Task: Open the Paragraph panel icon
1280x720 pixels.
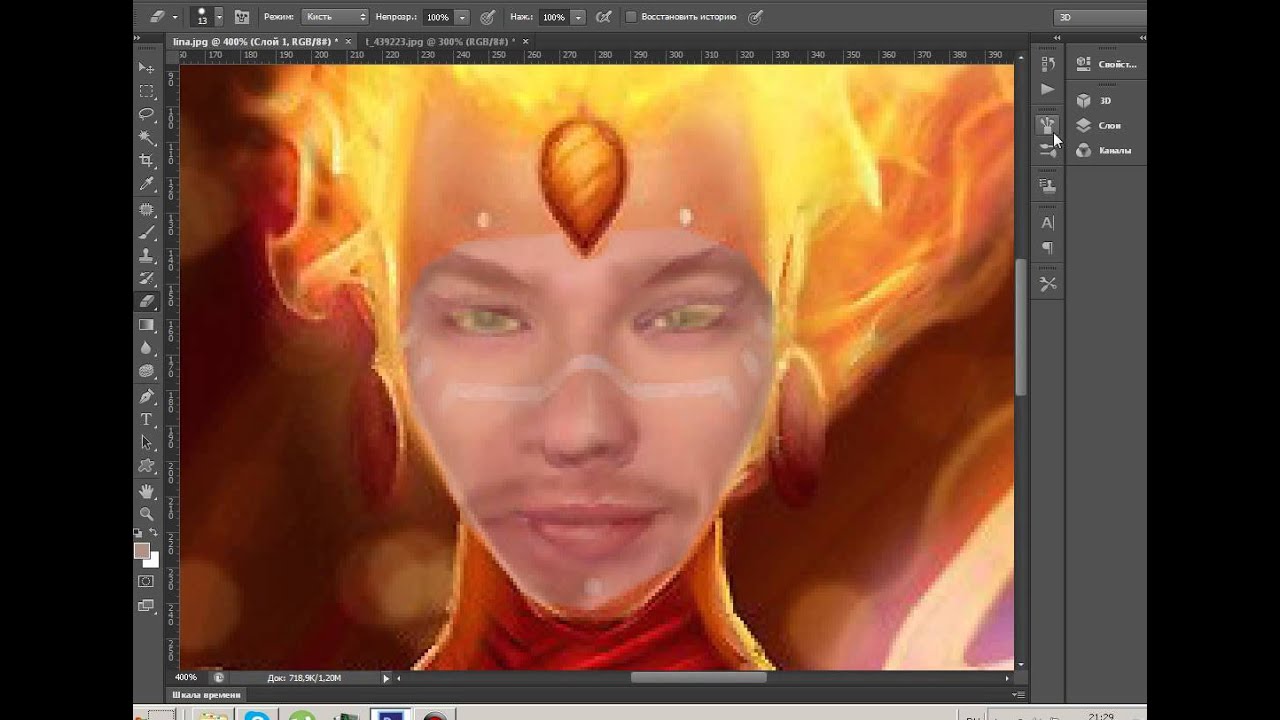Action: (1047, 247)
